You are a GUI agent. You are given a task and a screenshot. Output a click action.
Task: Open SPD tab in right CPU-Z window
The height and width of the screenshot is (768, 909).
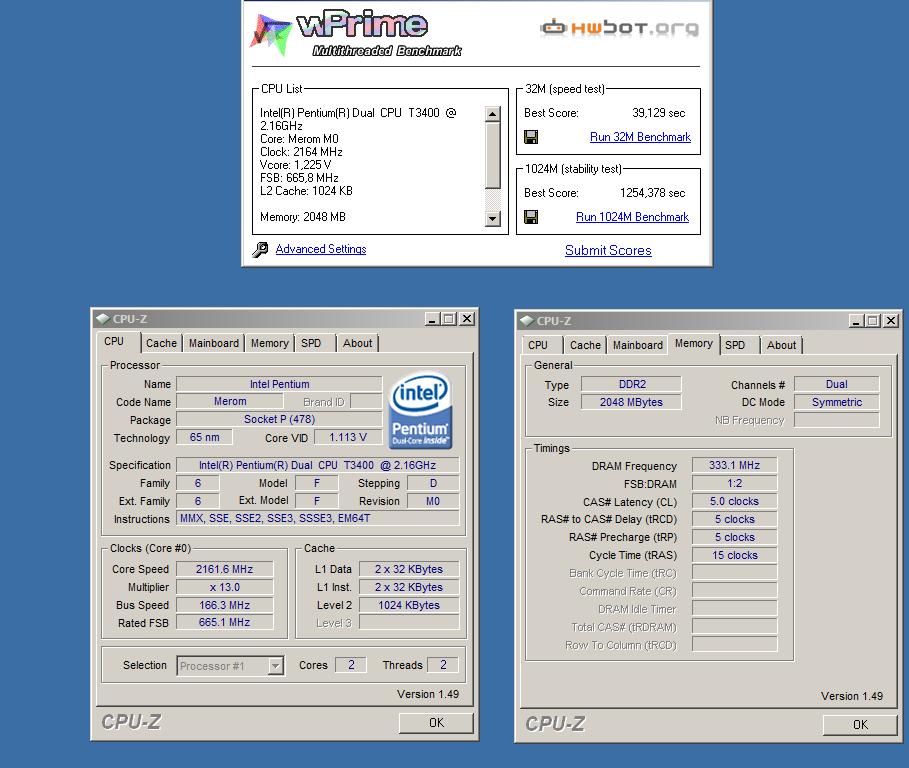[x=739, y=345]
